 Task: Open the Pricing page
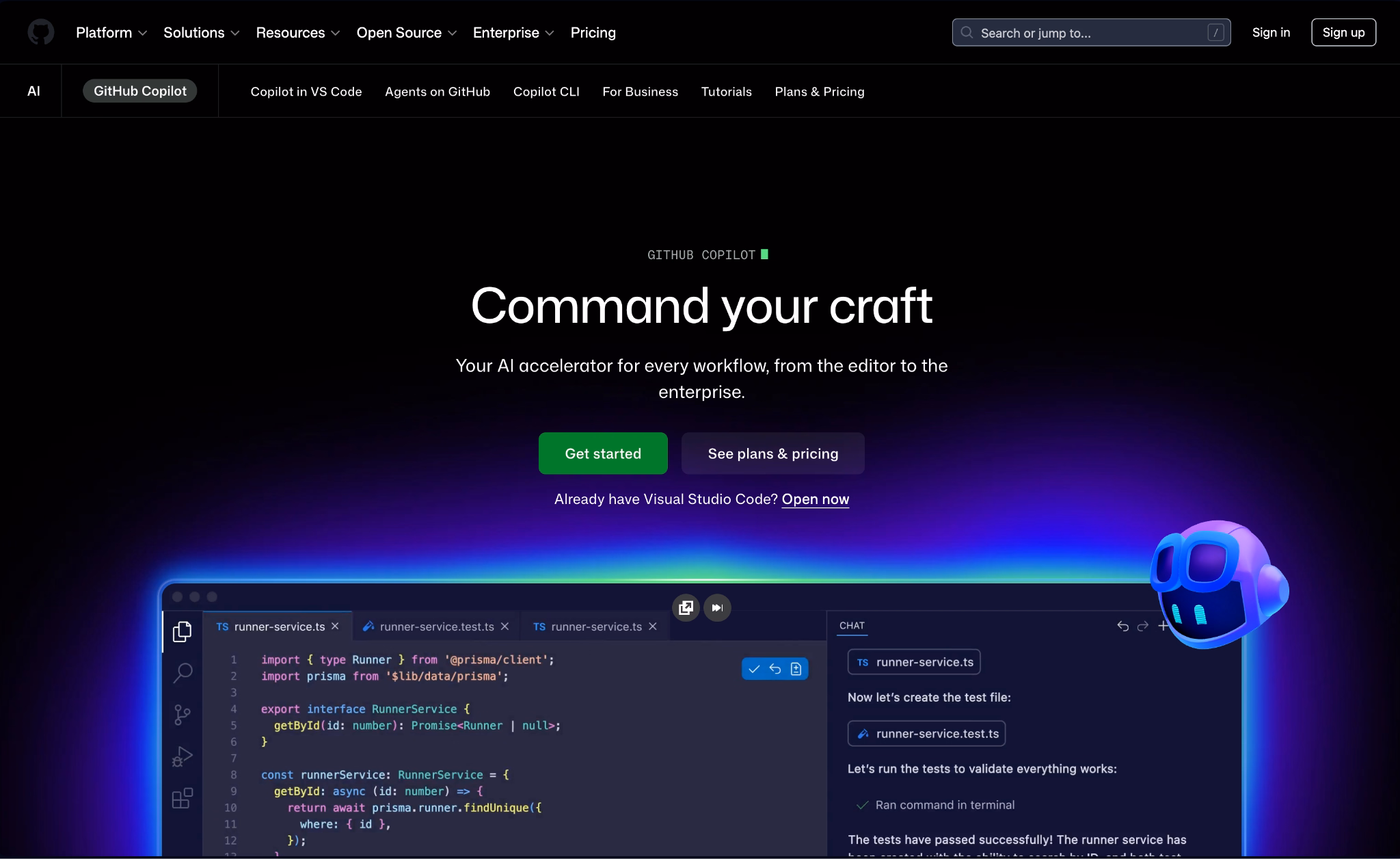point(593,33)
